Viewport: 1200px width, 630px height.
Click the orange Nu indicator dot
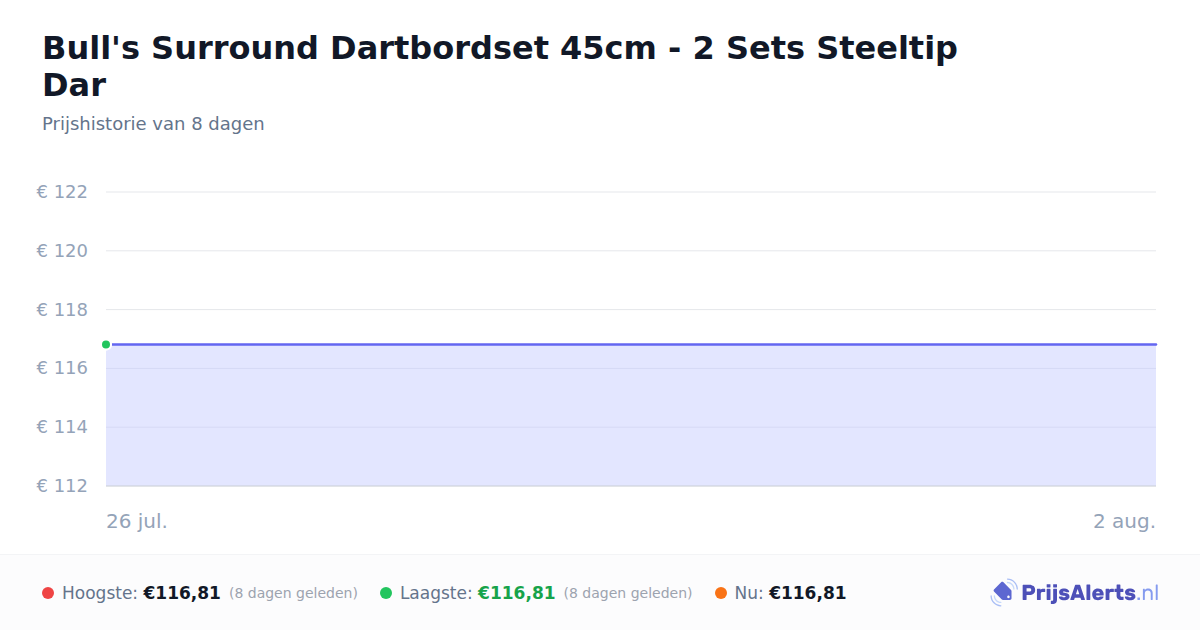721,593
